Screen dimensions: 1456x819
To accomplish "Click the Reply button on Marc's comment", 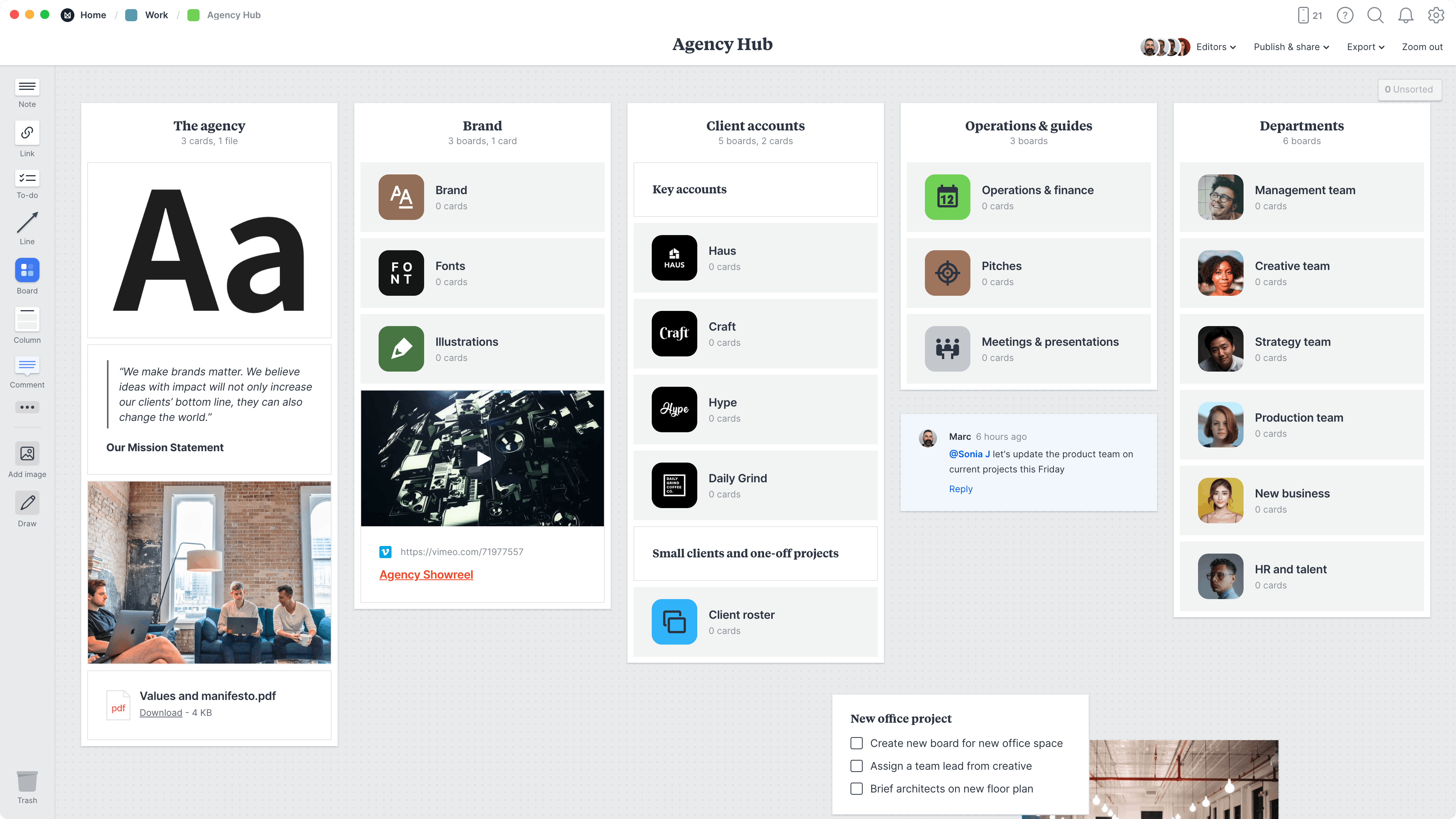I will pyautogui.click(x=961, y=488).
